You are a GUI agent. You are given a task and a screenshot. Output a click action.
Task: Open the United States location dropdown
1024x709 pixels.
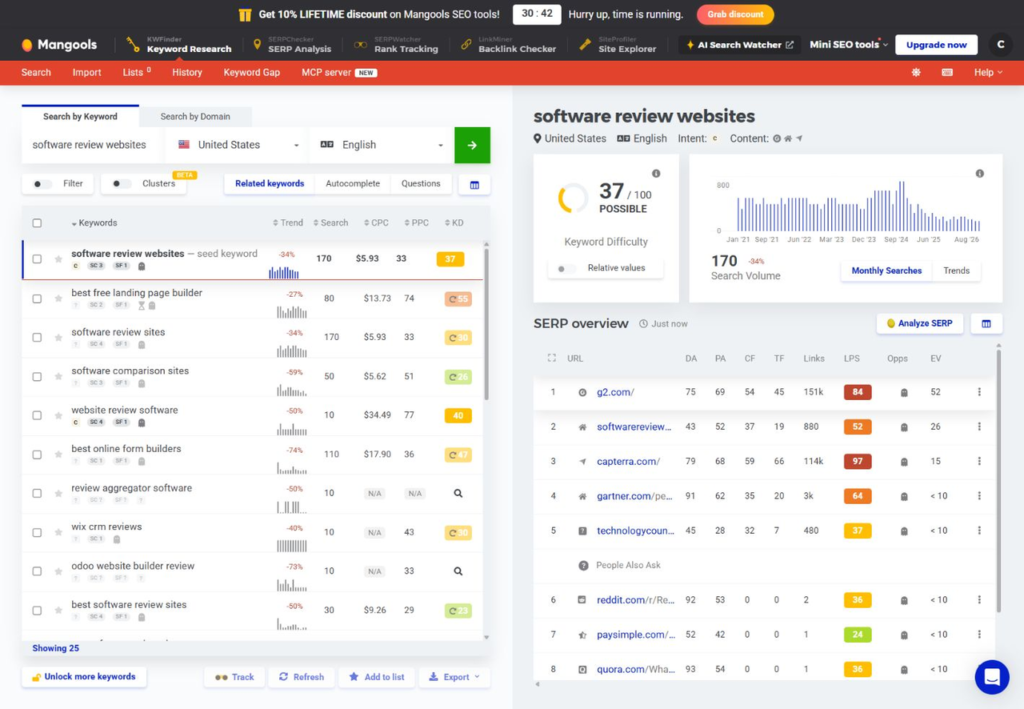[x=237, y=145]
